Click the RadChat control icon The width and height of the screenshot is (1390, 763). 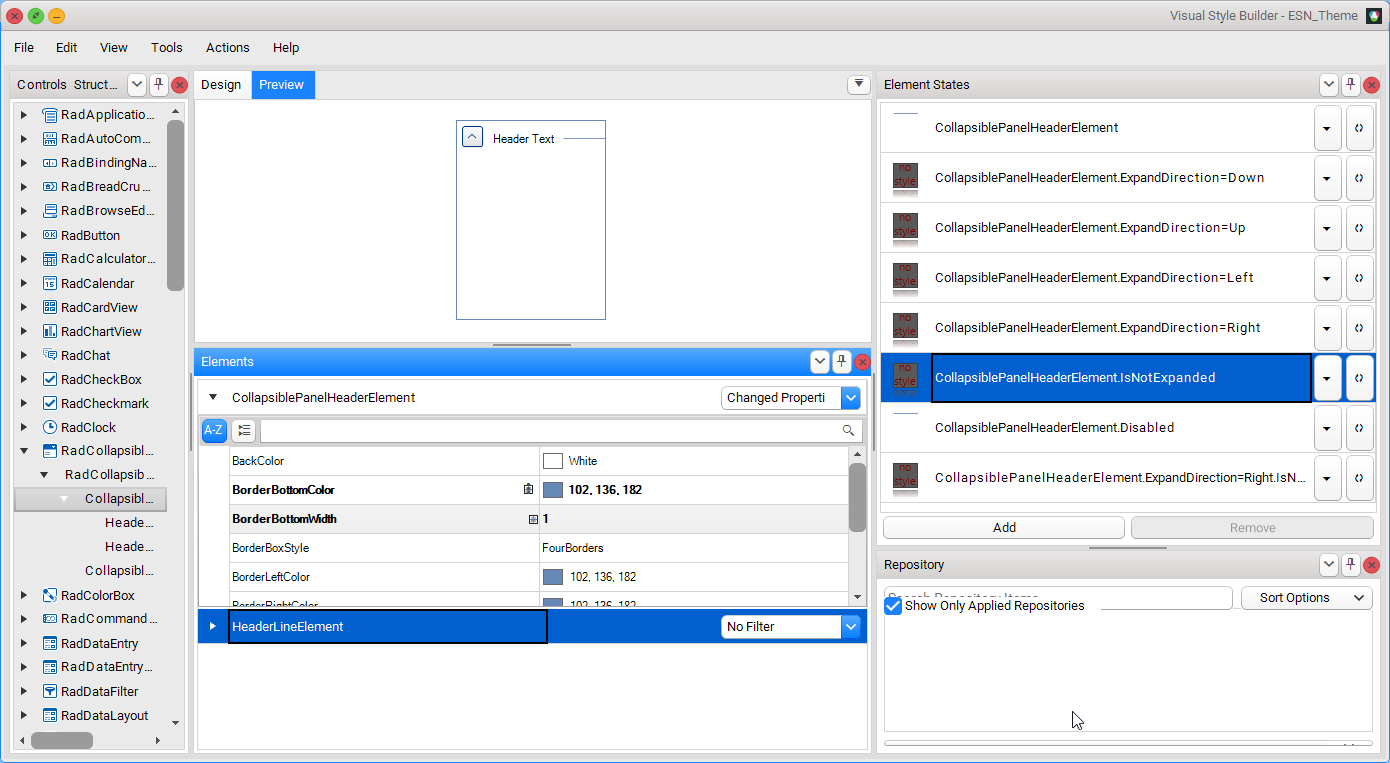click(50, 355)
